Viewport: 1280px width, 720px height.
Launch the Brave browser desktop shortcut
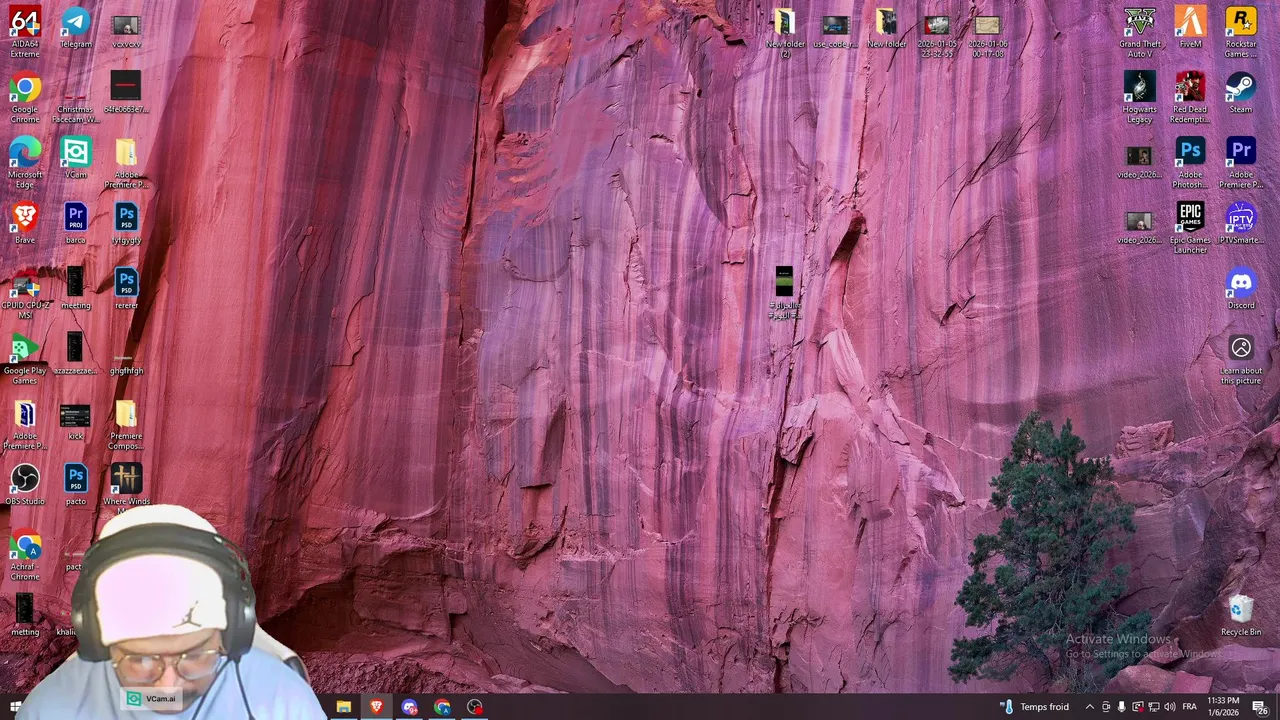tap(25, 223)
